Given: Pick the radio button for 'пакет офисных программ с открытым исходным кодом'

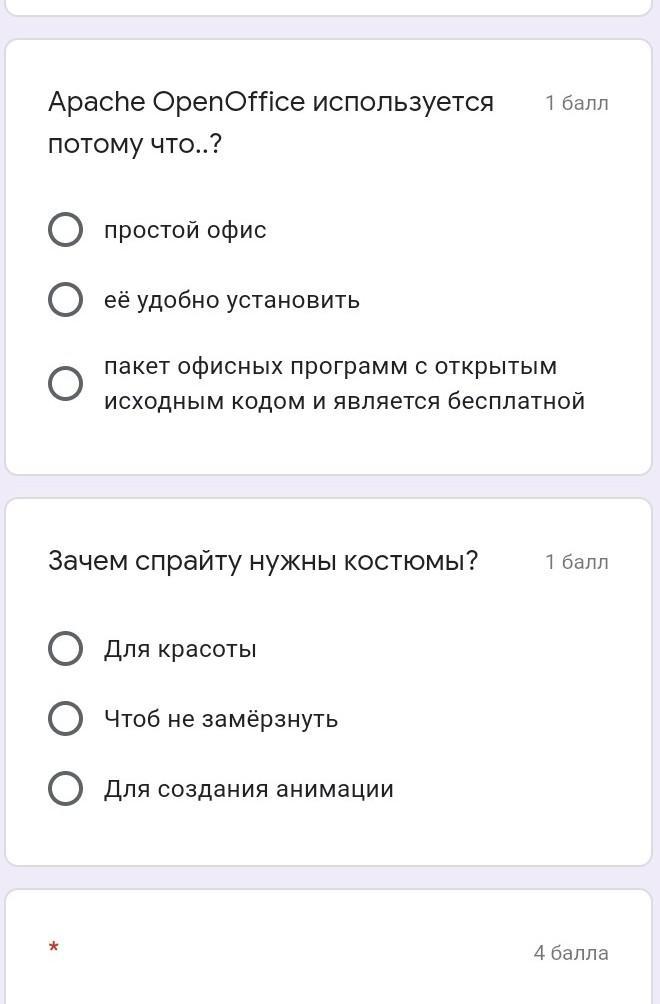Looking at the screenshot, I should coord(65,384).
